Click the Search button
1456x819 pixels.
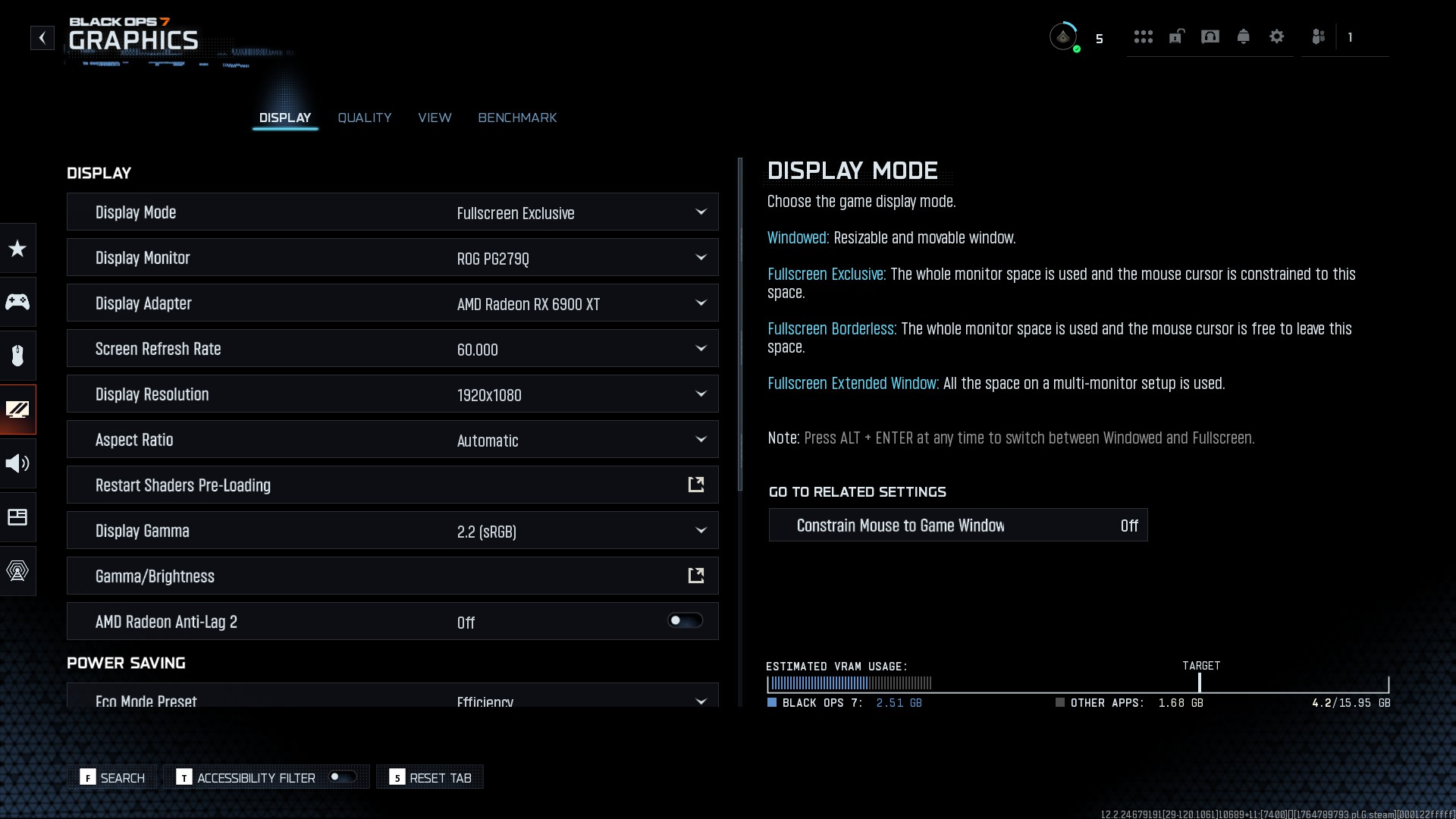(112, 777)
